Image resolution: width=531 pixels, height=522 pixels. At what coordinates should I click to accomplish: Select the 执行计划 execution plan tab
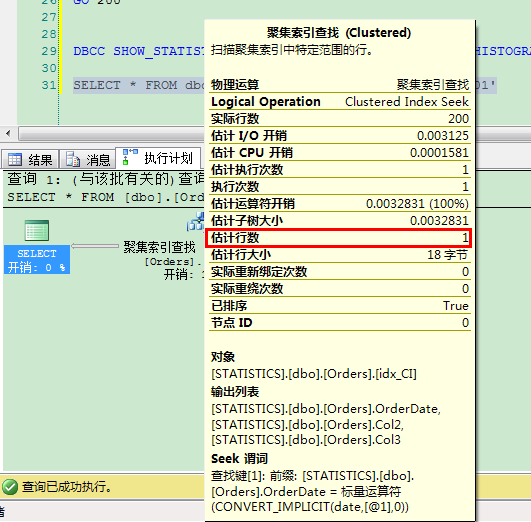tap(158, 158)
